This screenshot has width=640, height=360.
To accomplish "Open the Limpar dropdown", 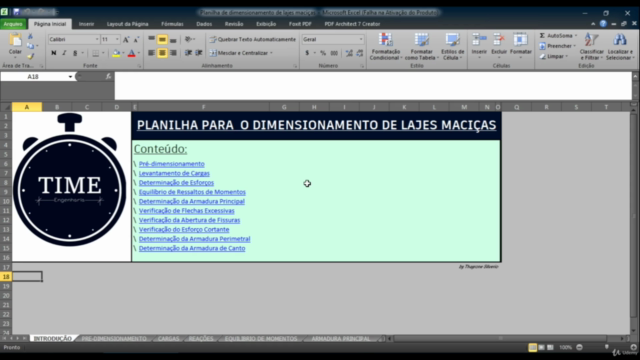I will point(554,56).
